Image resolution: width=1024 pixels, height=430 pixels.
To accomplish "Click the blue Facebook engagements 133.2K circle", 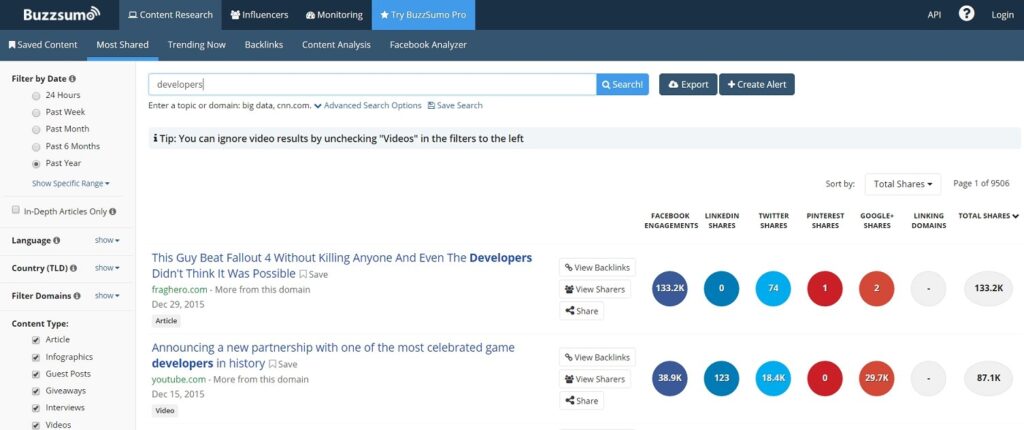I will pyautogui.click(x=669, y=288).
